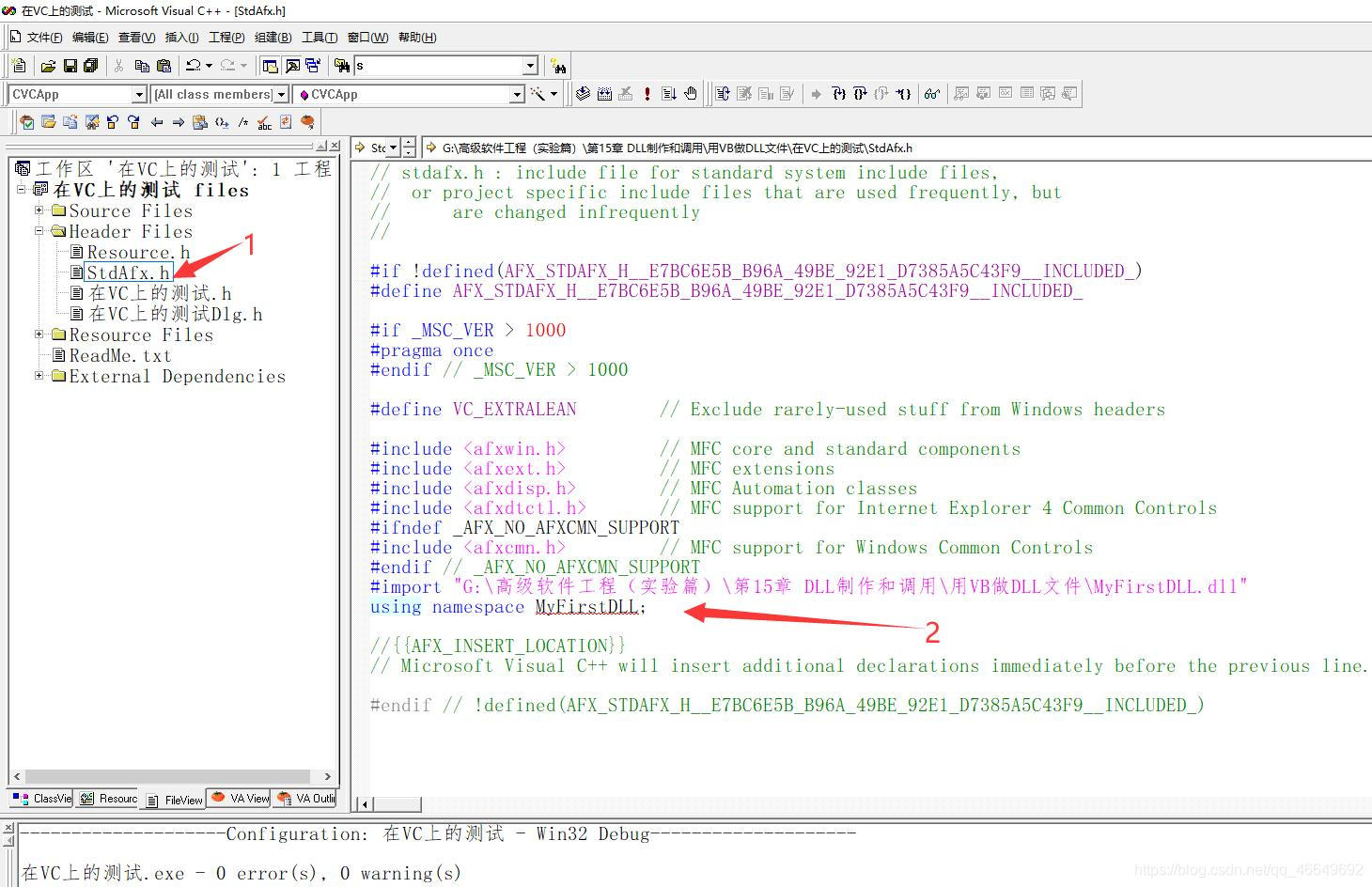Viewport: 1372px width, 887px height.
Task: Click the Go debug icon
Action: 669,94
